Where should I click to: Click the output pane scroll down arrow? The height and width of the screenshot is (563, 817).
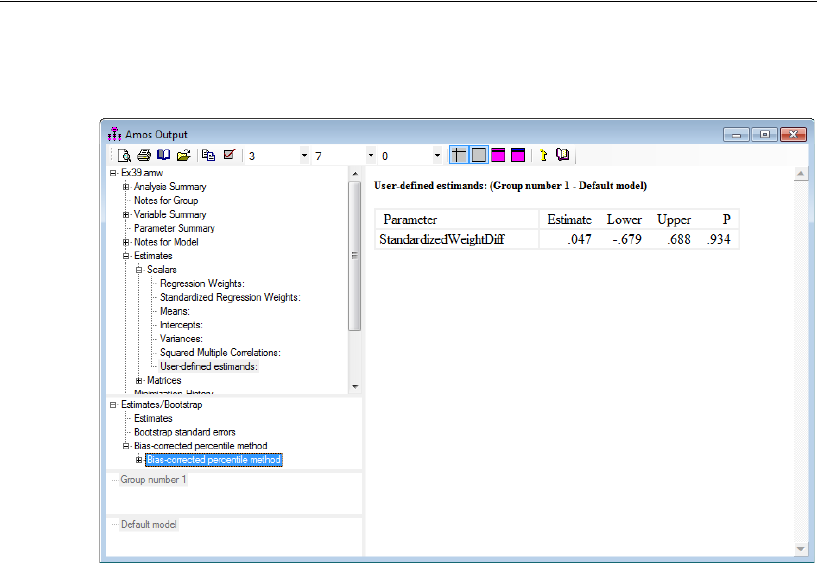[801, 548]
